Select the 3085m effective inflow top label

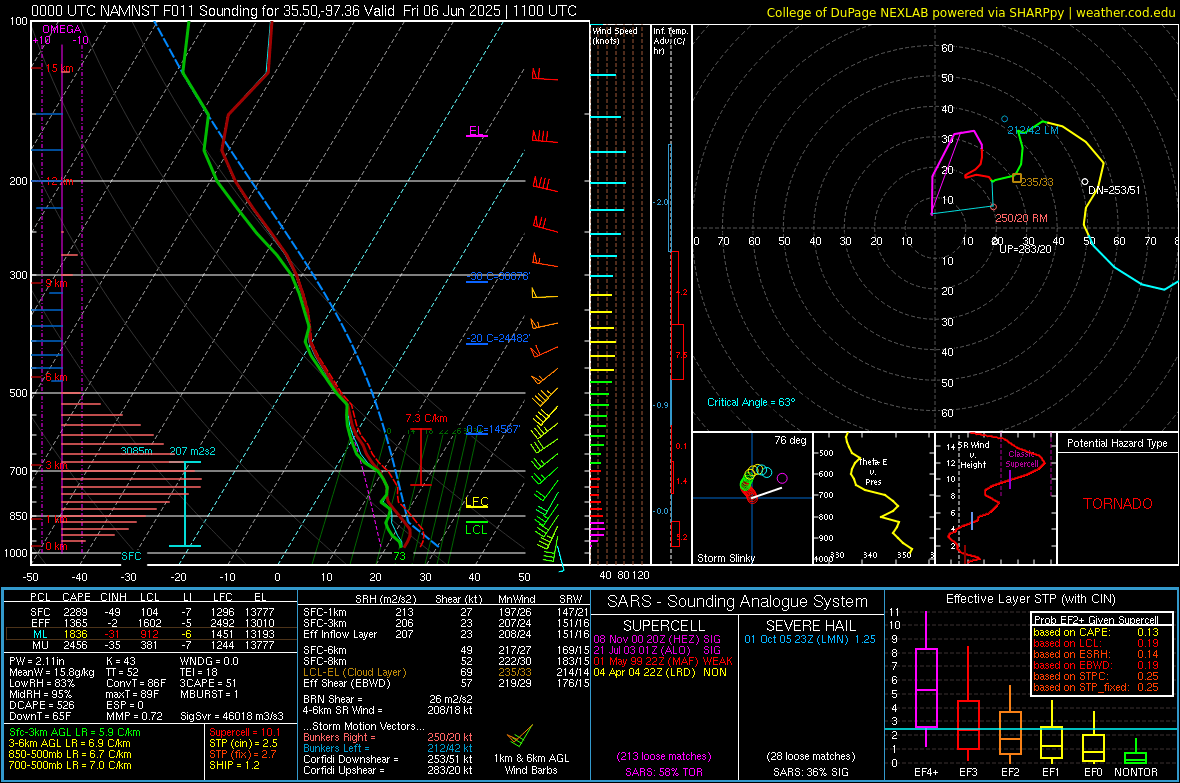(x=137, y=451)
